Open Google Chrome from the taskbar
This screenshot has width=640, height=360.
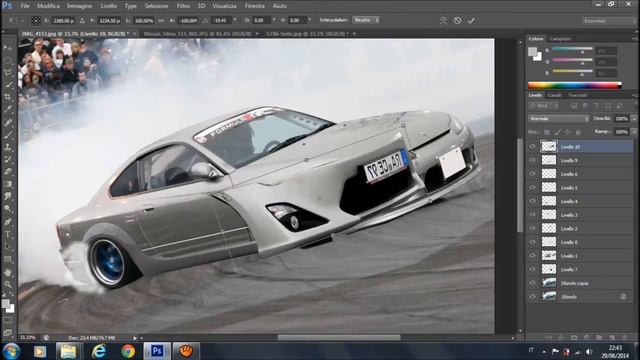(x=128, y=351)
